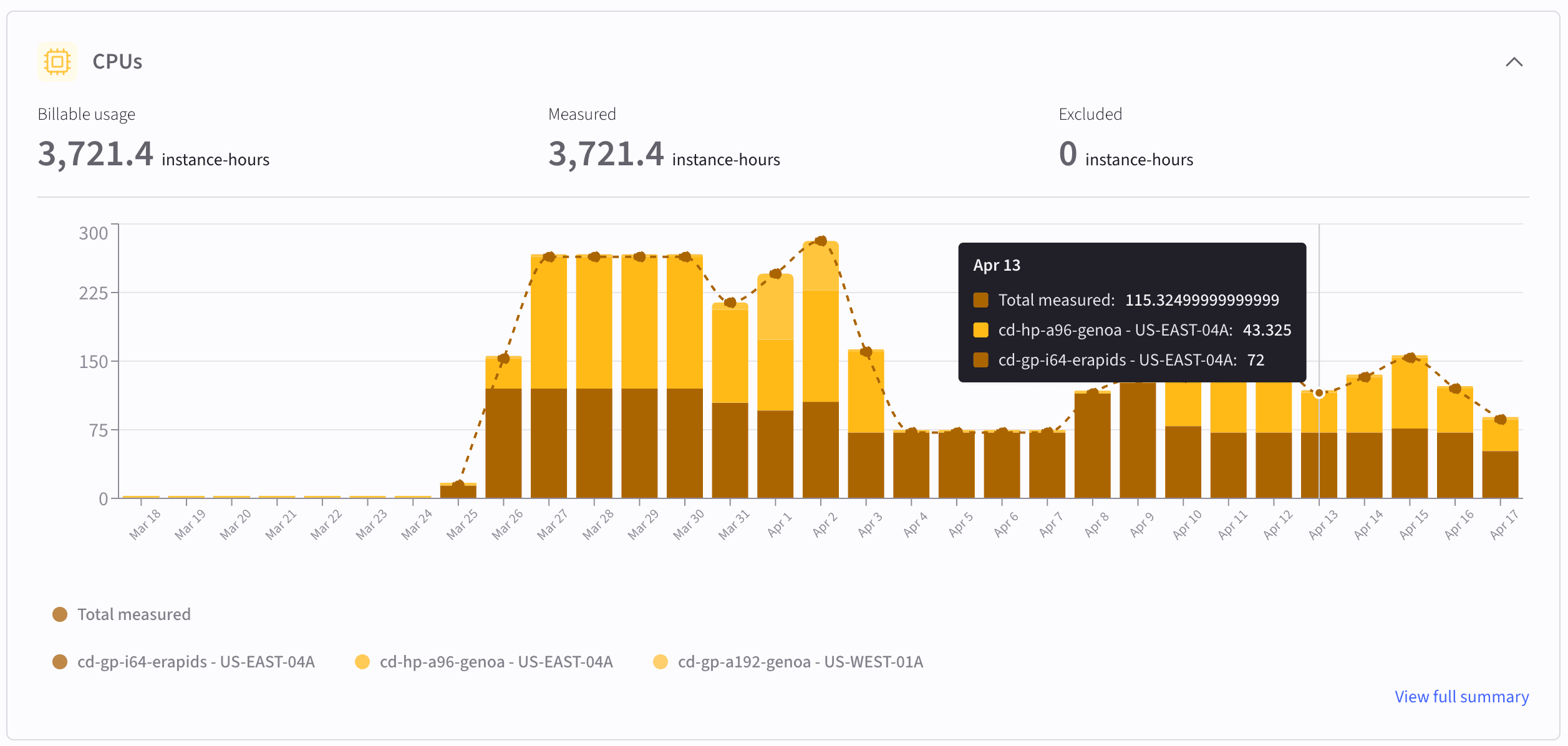This screenshot has height=746, width=1568.
Task: Click the Apr 10 axis label
Action: click(1187, 525)
